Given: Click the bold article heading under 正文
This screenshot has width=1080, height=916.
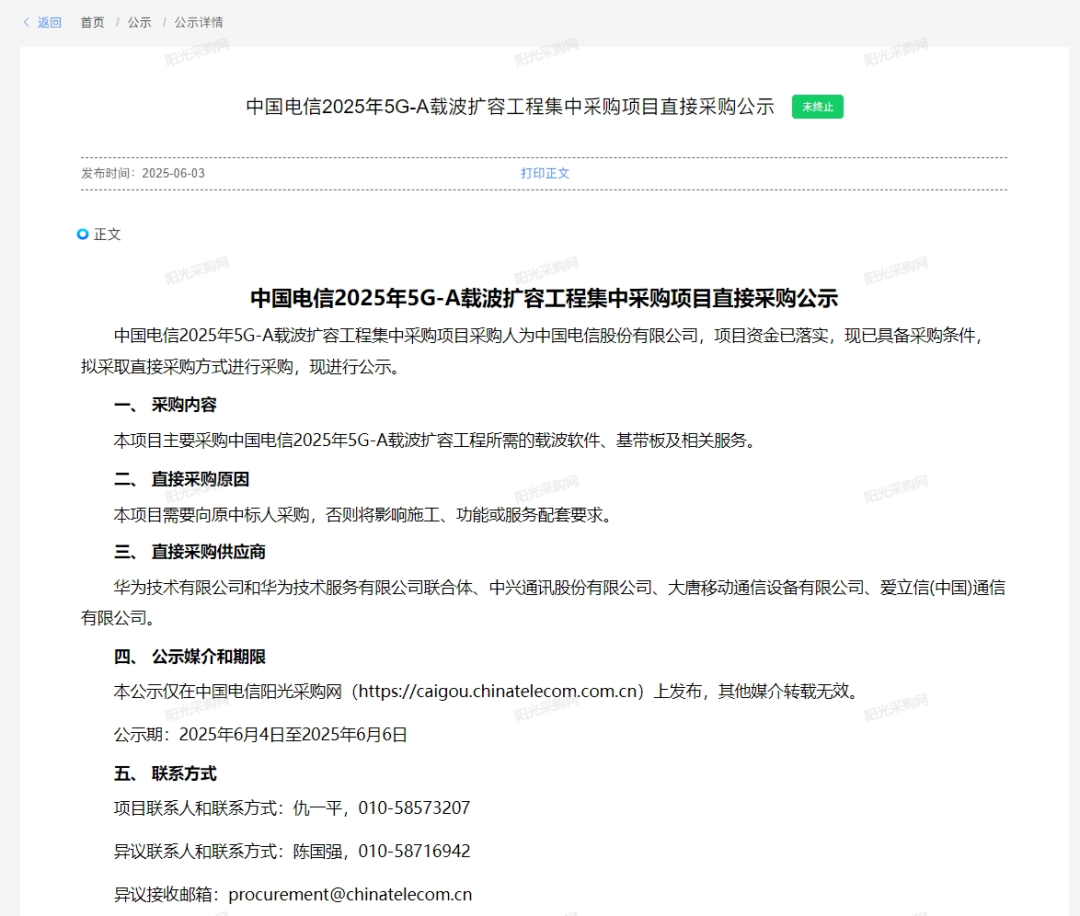Looking at the screenshot, I should [544, 298].
